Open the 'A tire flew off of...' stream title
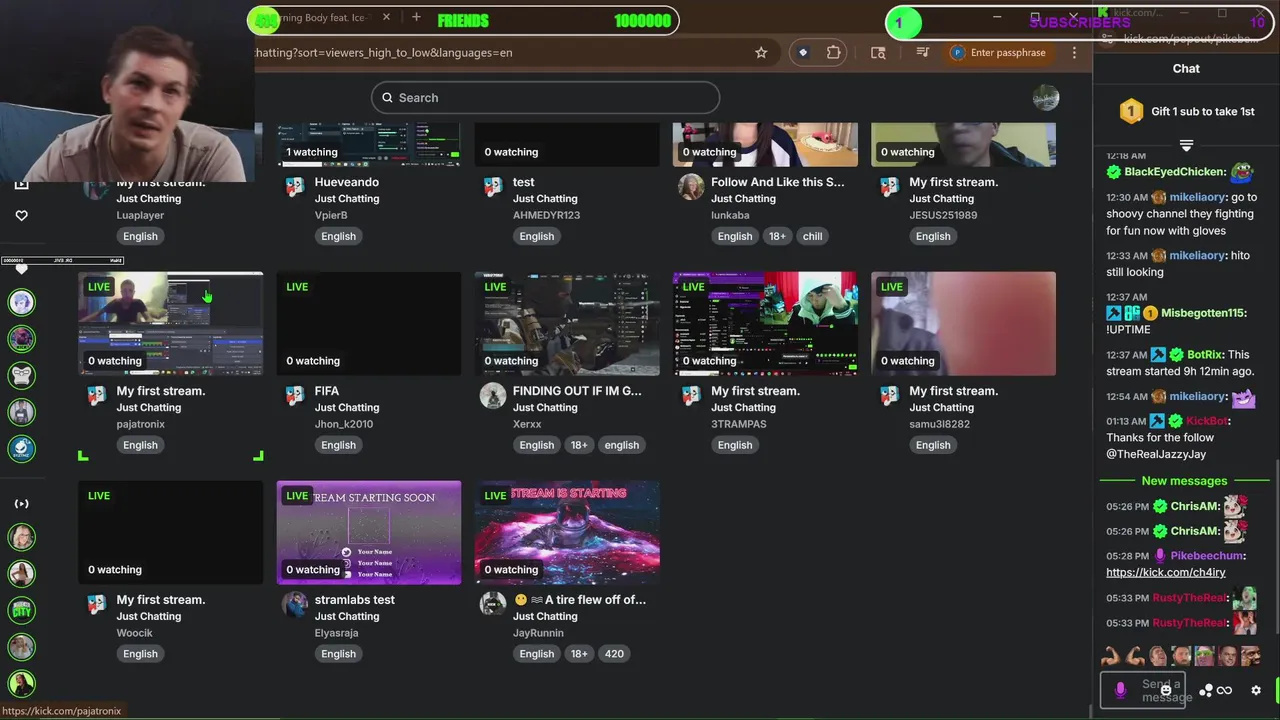Image resolution: width=1280 pixels, height=720 pixels. 579,600
